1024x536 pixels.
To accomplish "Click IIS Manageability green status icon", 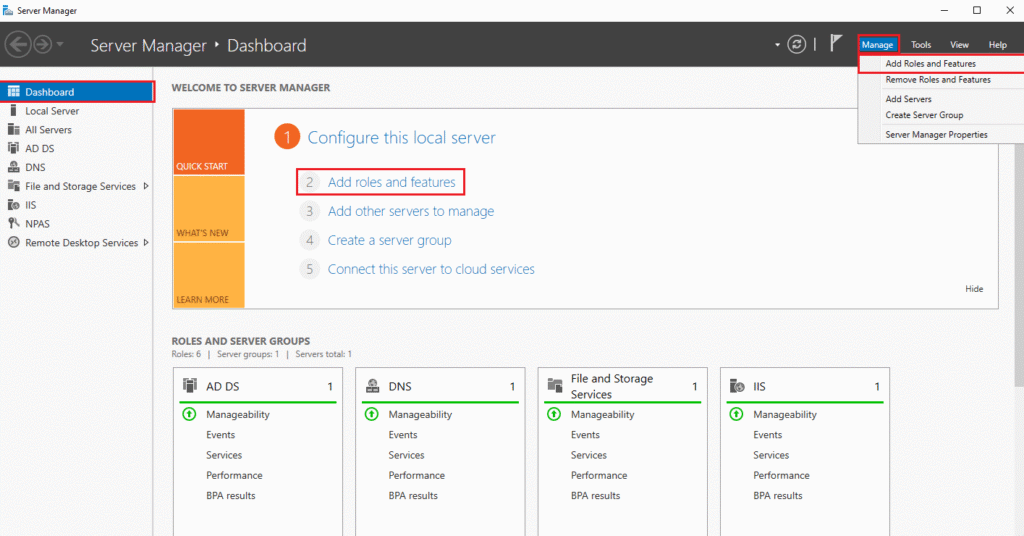I will pyautogui.click(x=736, y=414).
